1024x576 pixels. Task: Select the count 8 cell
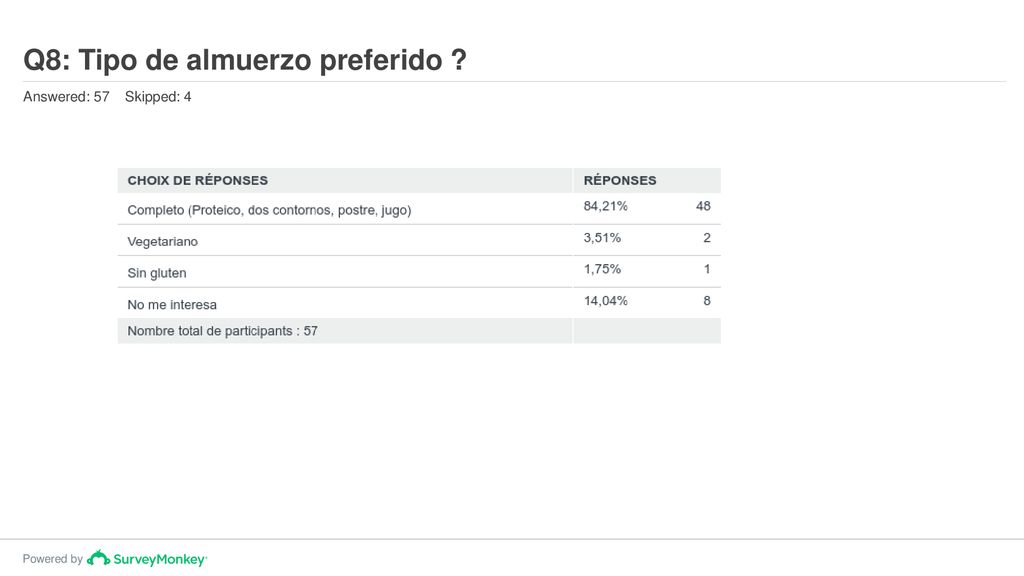coord(707,301)
